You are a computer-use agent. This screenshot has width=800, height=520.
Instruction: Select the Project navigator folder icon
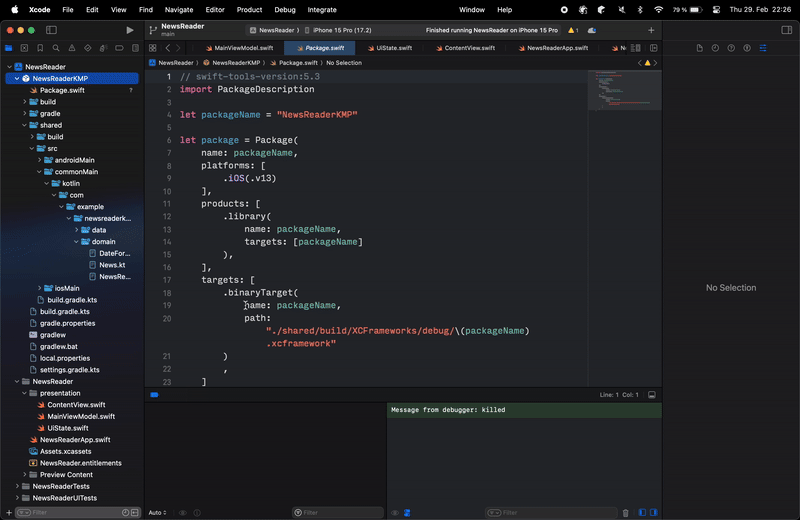tap(9, 48)
